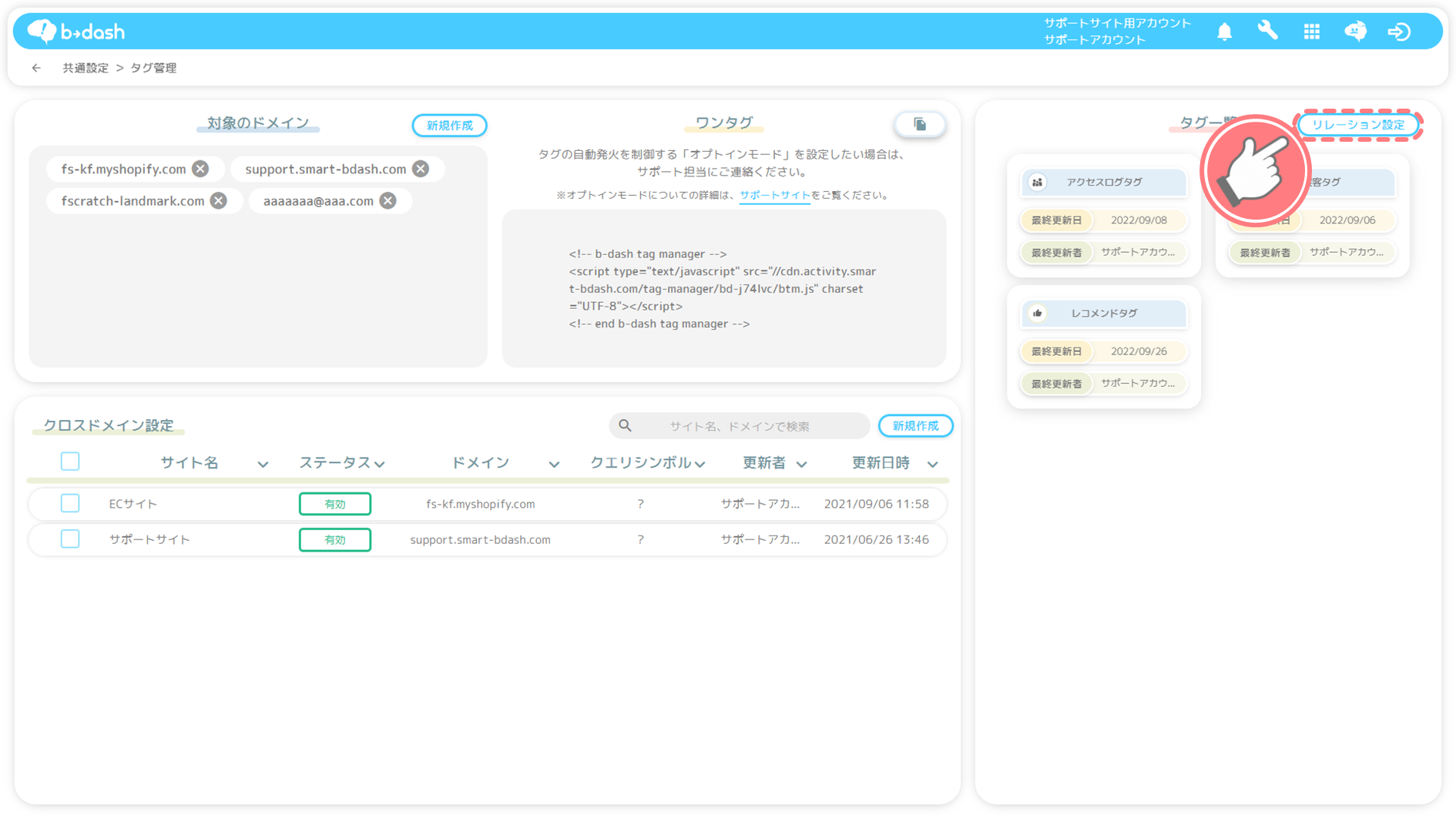Remove fscratch-landmark.com domain chip
The width and height of the screenshot is (1456, 819).
219,201
